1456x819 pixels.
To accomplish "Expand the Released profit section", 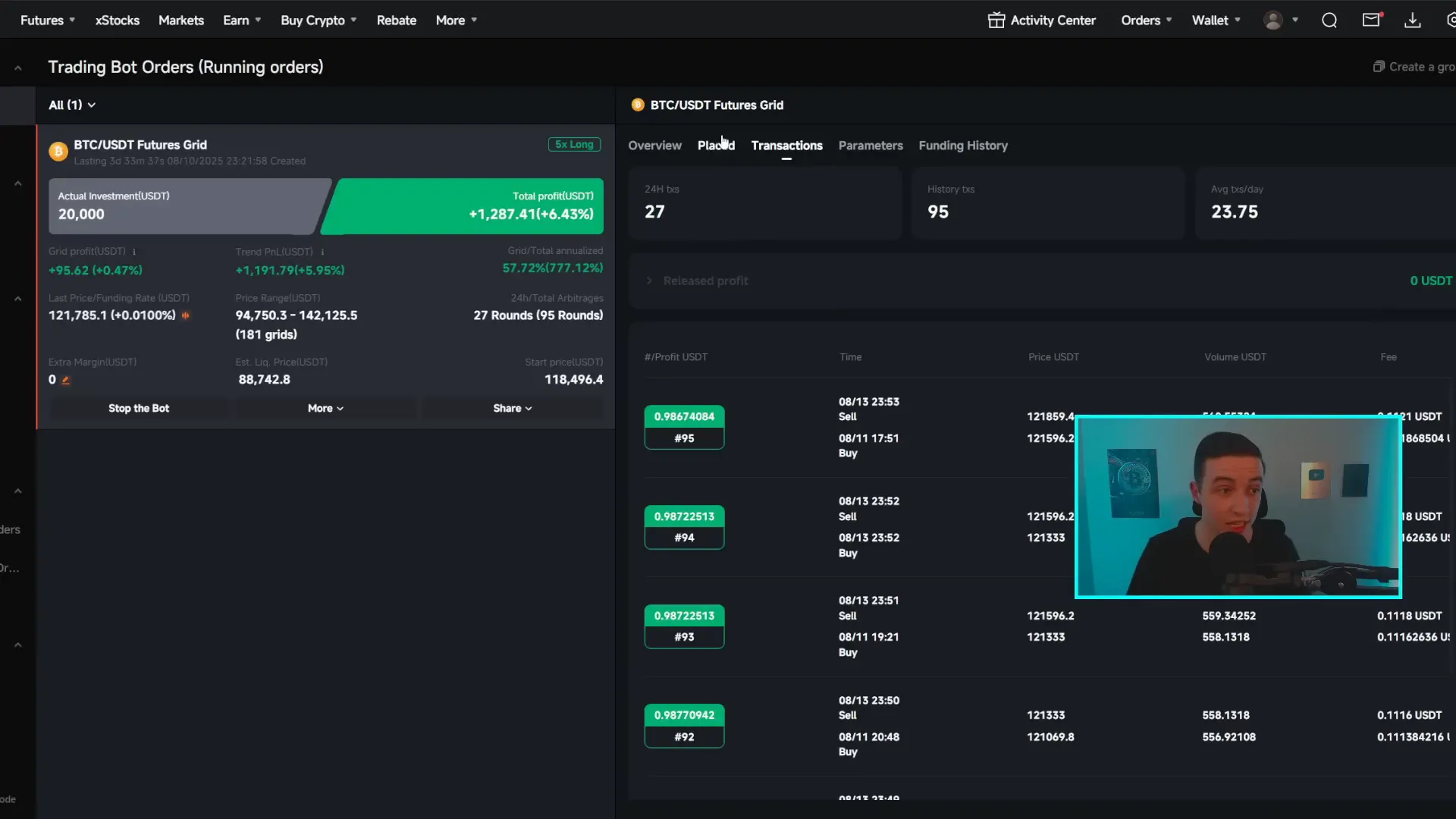I will point(650,281).
